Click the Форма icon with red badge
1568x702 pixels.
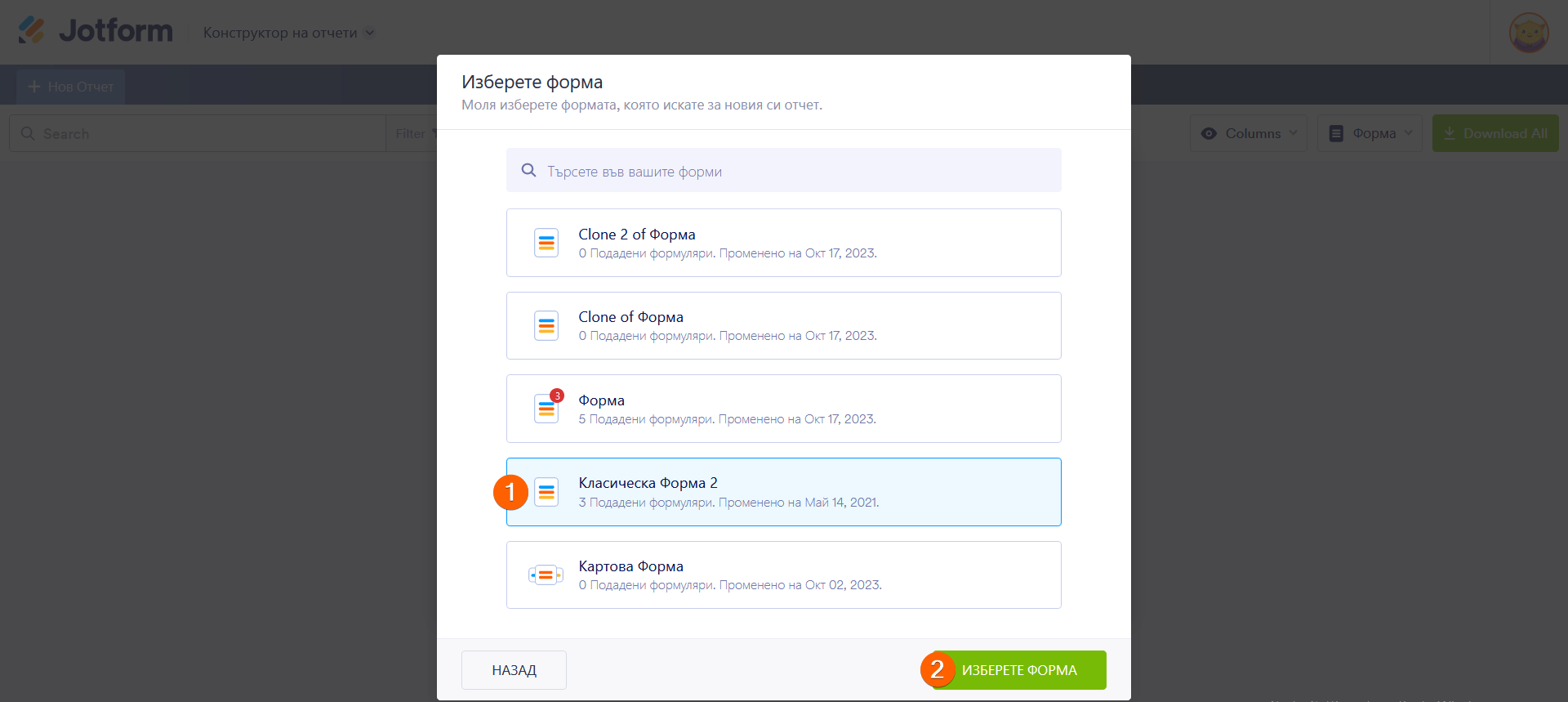click(546, 409)
